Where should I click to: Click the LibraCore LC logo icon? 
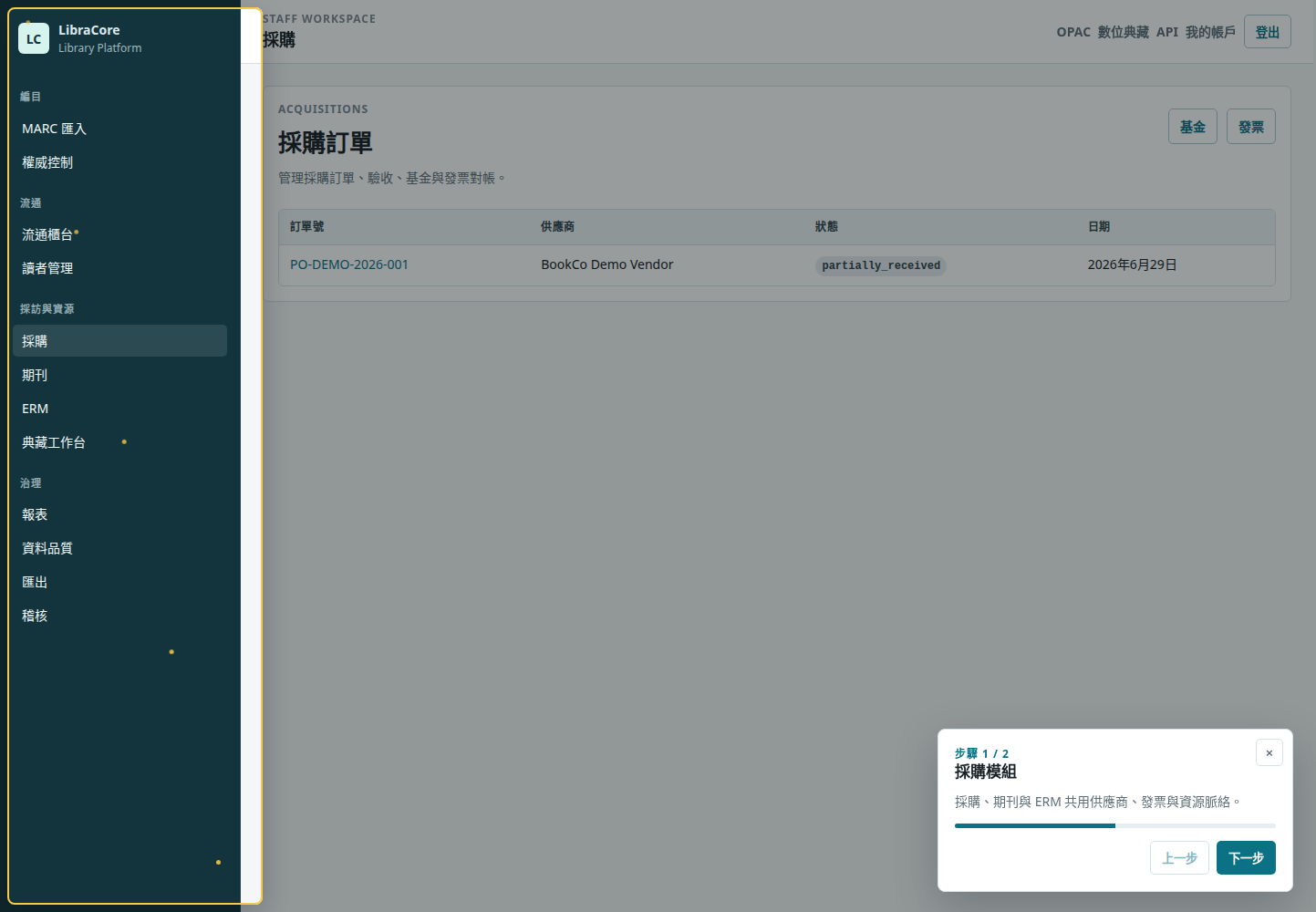point(34,38)
